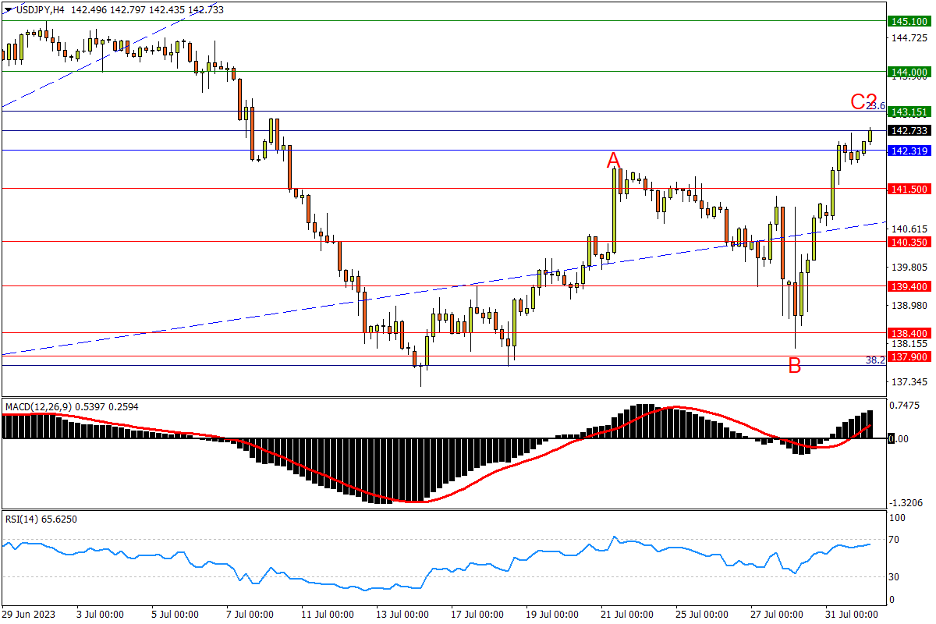The image size is (936, 624).
Task: Click the current price tag 142.733
Action: (x=910, y=131)
